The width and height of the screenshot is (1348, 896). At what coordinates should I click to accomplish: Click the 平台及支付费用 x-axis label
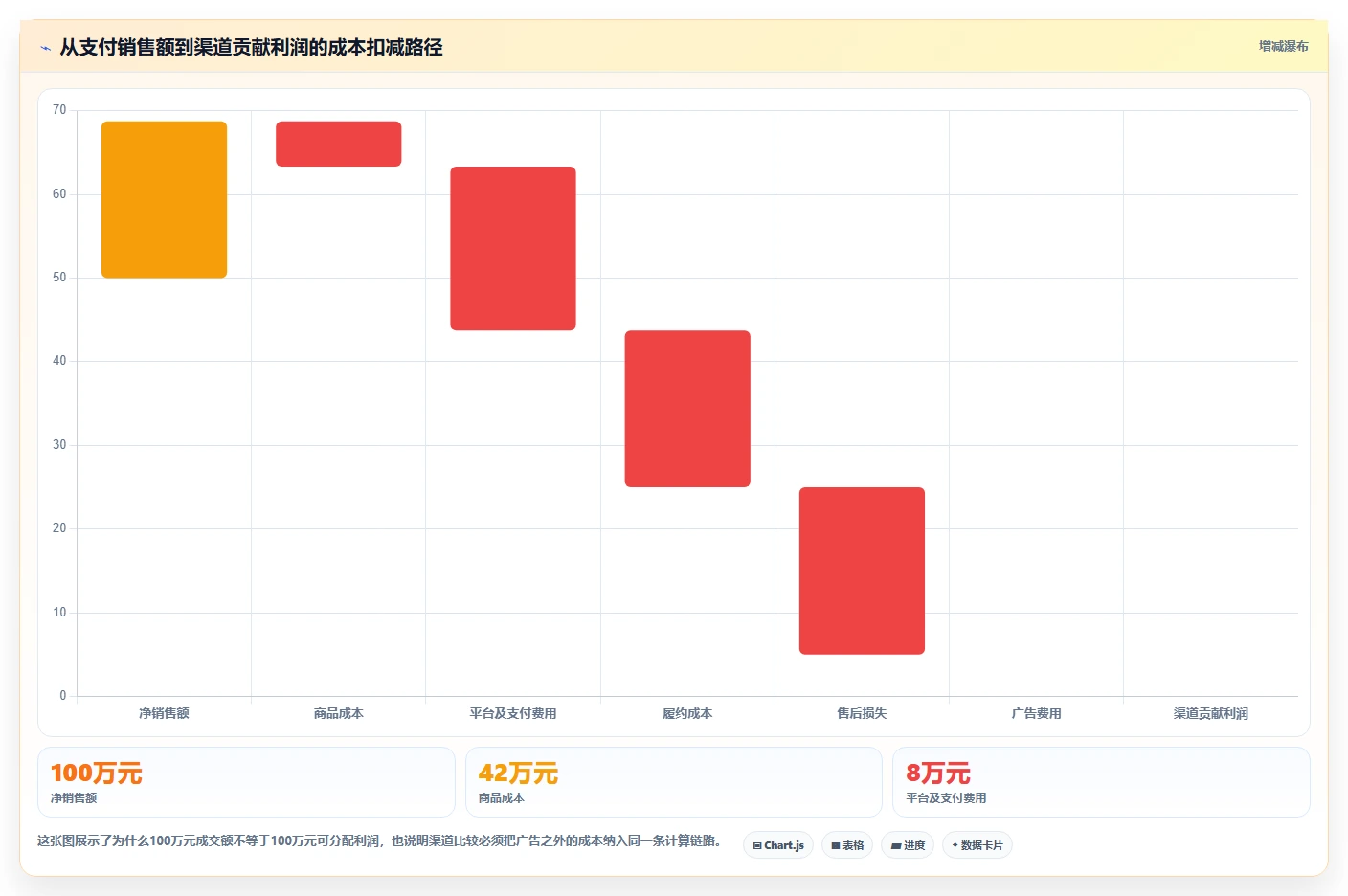[x=513, y=713]
